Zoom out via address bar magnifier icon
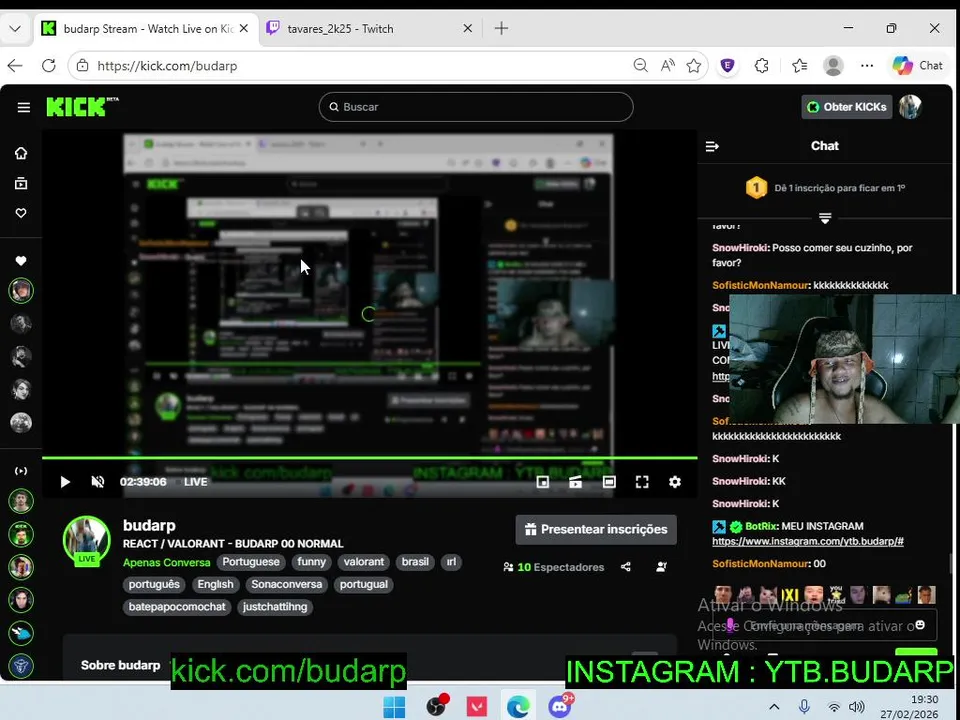The image size is (960, 720). pyautogui.click(x=640, y=66)
